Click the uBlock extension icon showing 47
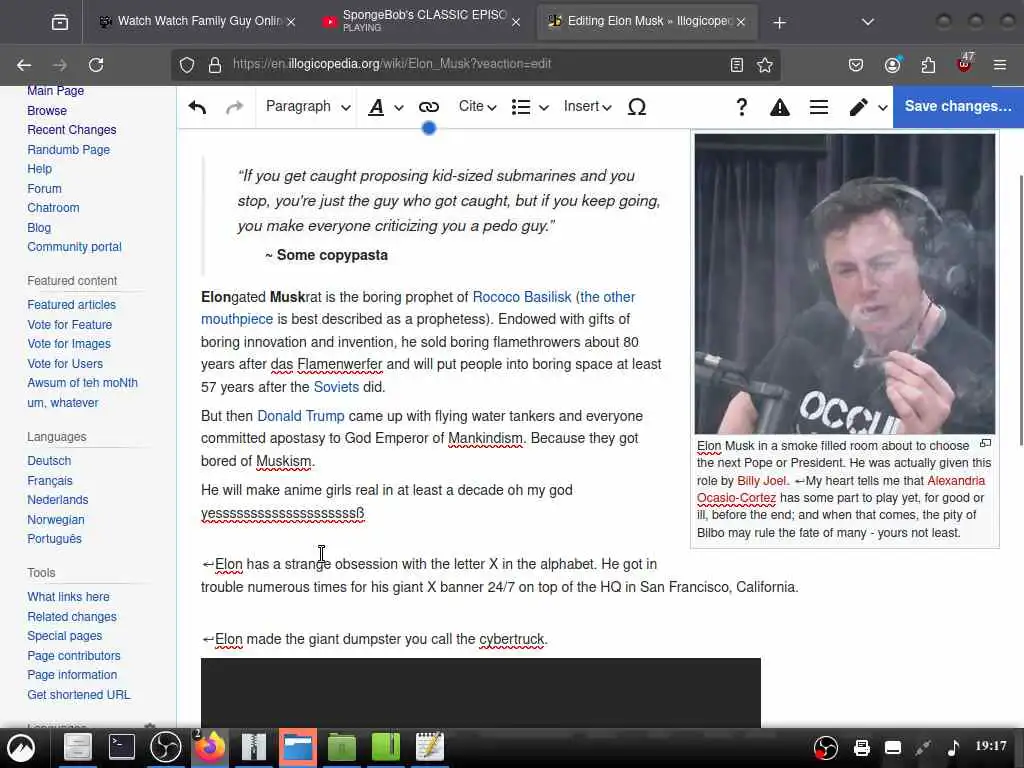The image size is (1024, 768). coord(965,63)
